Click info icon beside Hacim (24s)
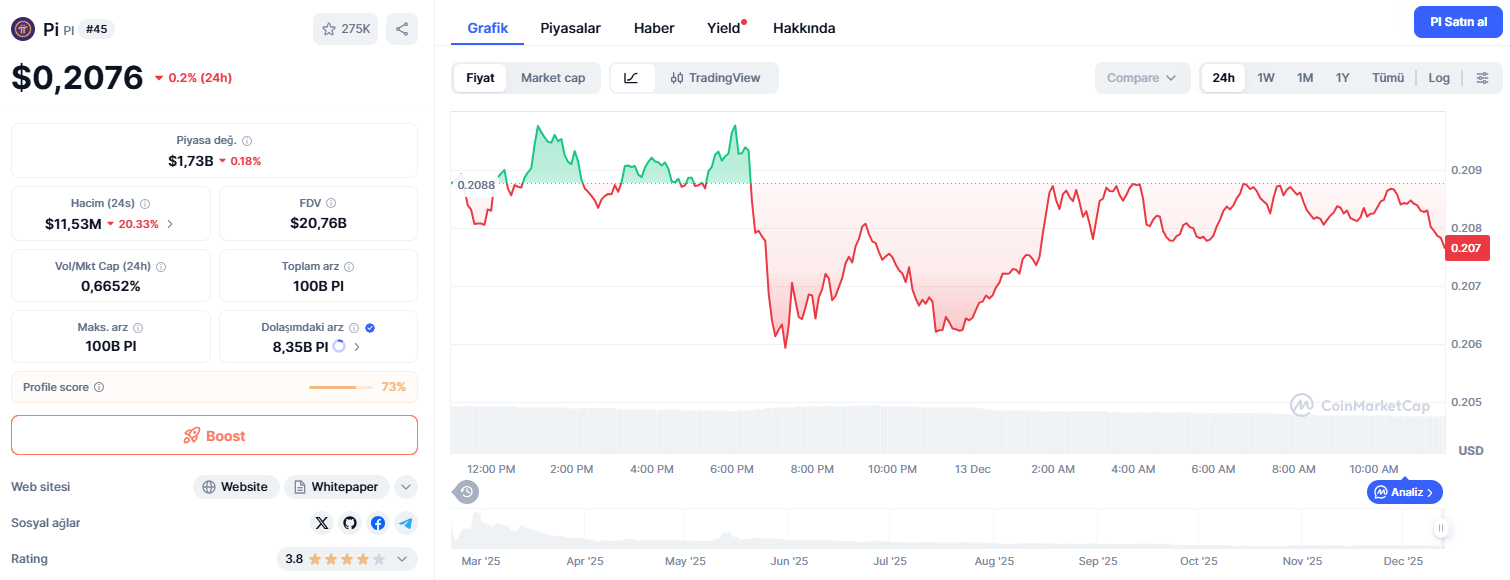 145,203
